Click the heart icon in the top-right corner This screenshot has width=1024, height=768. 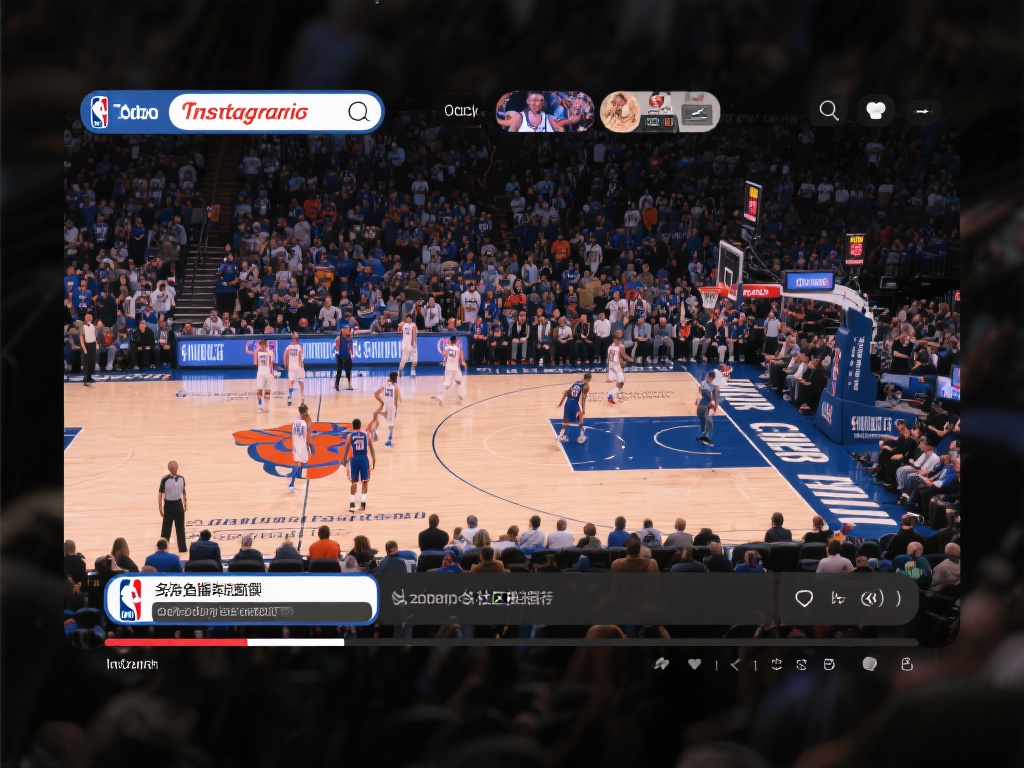[x=876, y=110]
